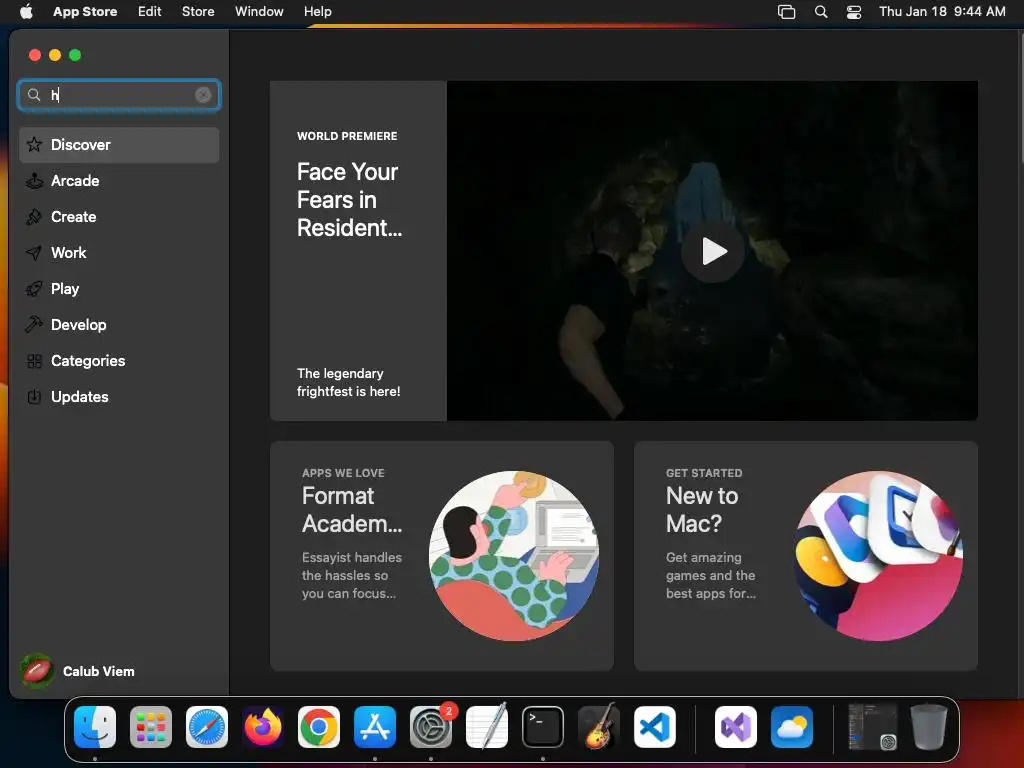
Task: Open the App Store menu
Action: click(85, 12)
